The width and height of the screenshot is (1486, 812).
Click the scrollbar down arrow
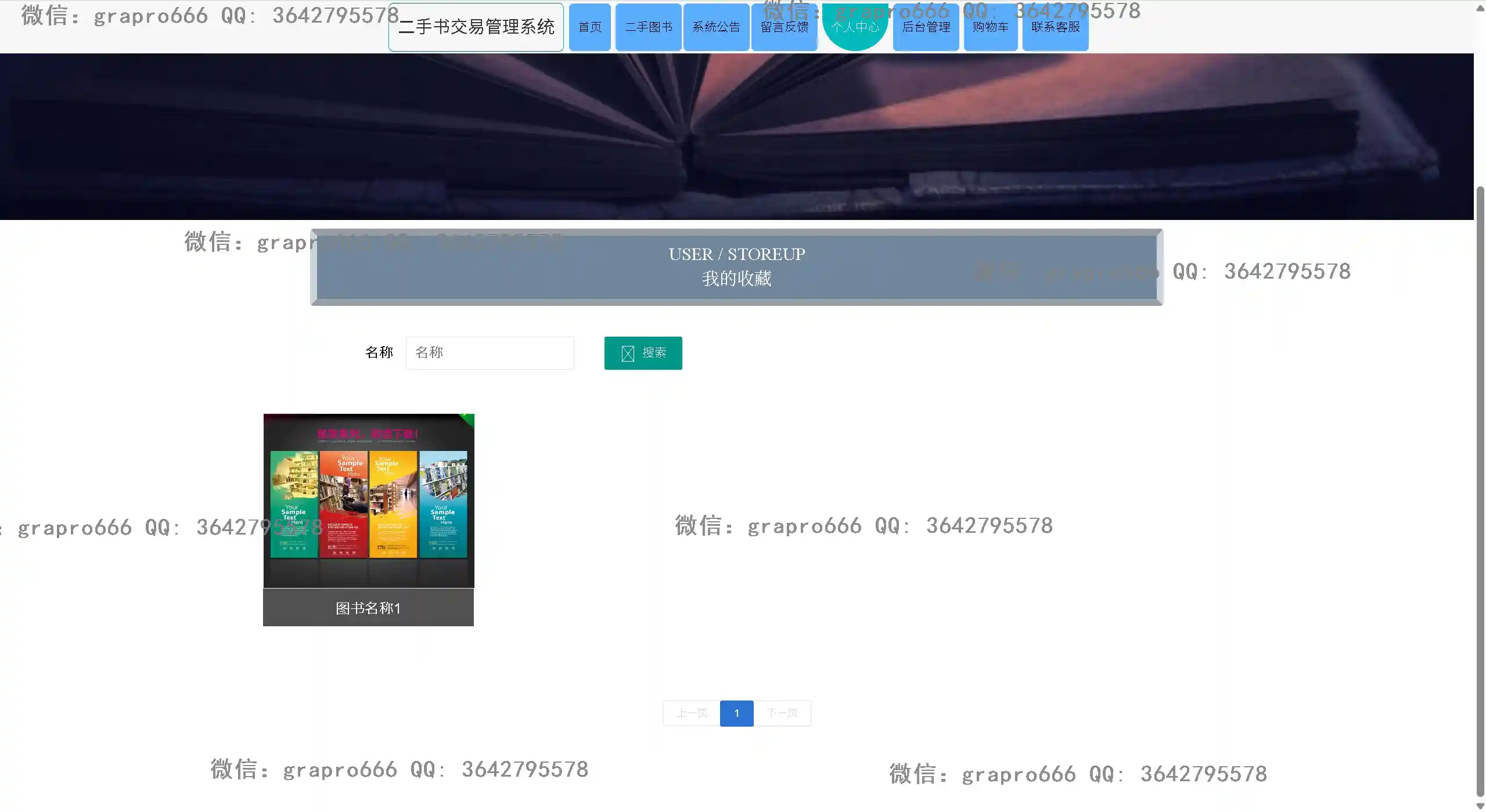(1480, 806)
